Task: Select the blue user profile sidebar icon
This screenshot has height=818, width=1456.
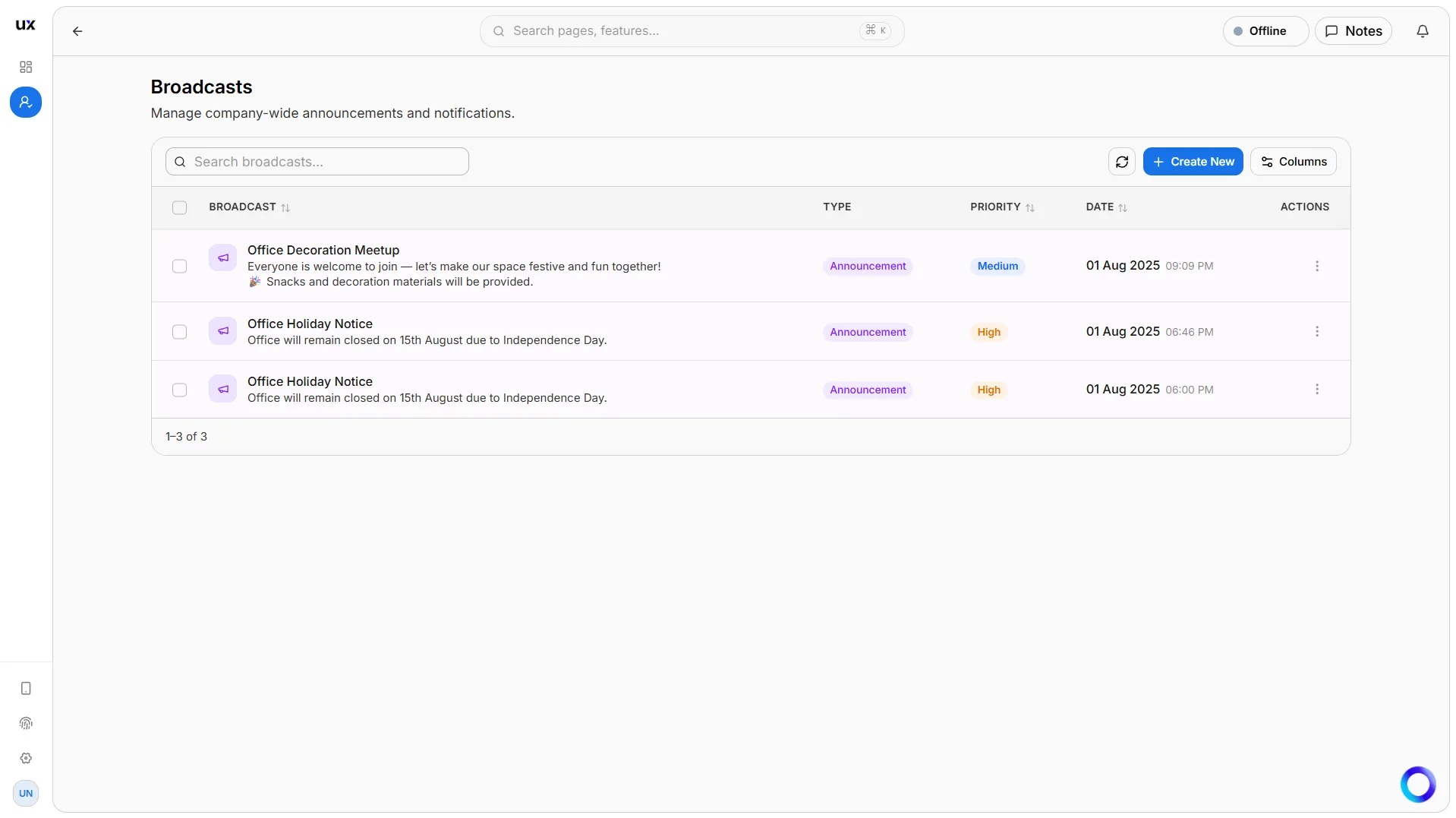Action: tap(26, 102)
